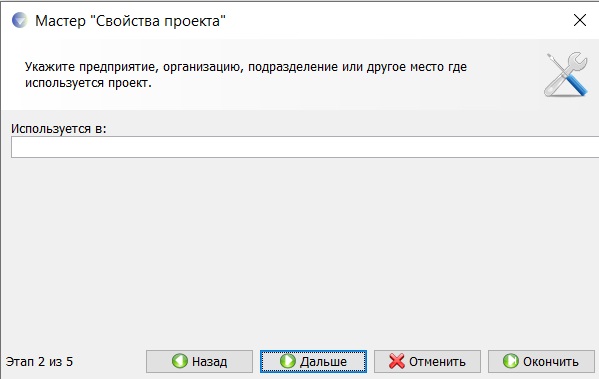This screenshot has width=599, height=379.
Task: Click the используется проект. instruction line
Action: (x=88, y=83)
